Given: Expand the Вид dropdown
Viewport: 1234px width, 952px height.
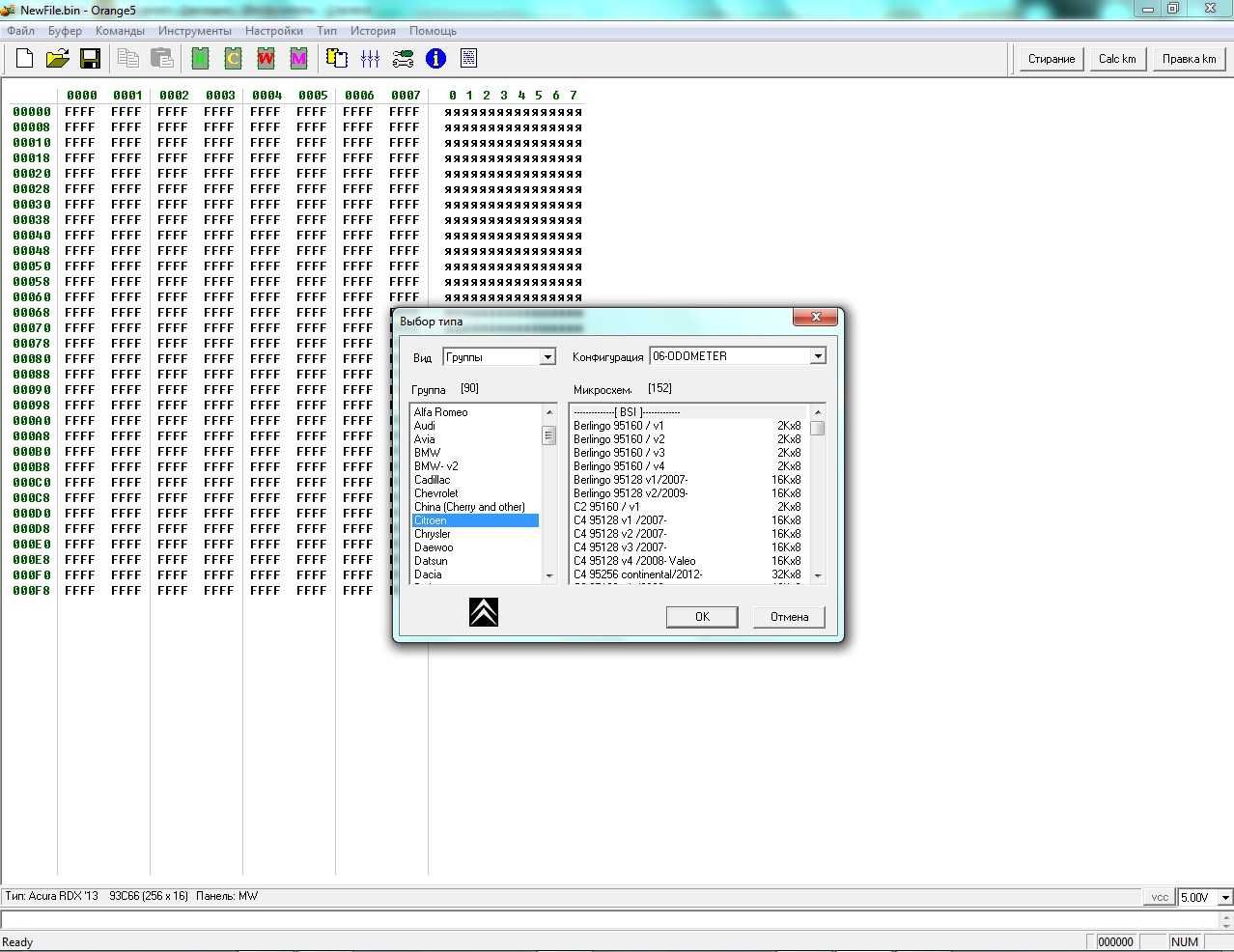Looking at the screenshot, I should coord(547,357).
